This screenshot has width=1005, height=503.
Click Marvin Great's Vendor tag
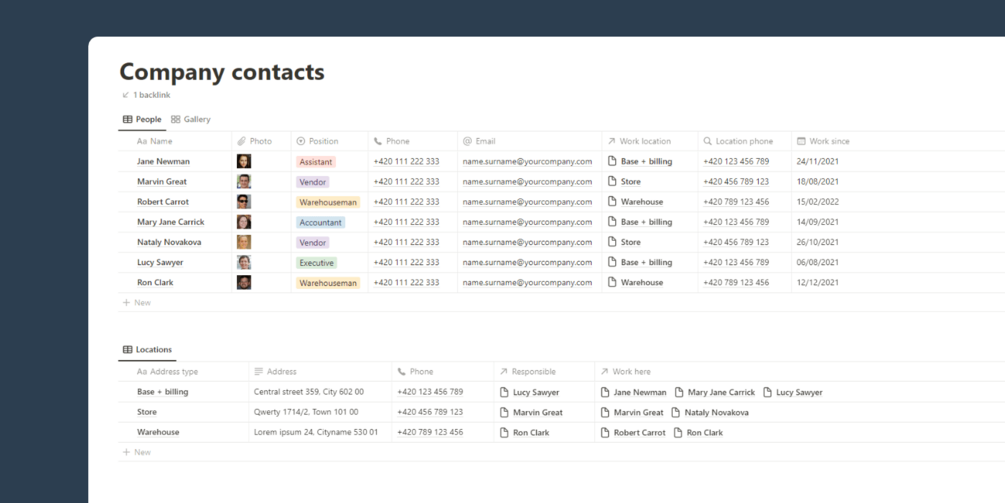click(313, 182)
